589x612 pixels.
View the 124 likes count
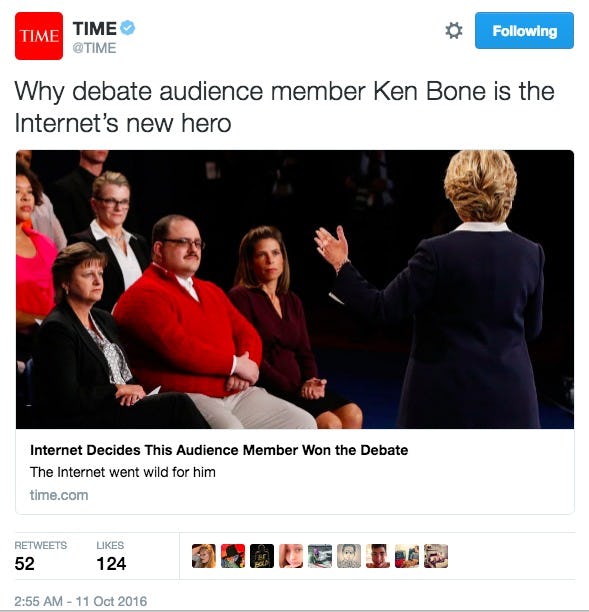pyautogui.click(x=111, y=564)
